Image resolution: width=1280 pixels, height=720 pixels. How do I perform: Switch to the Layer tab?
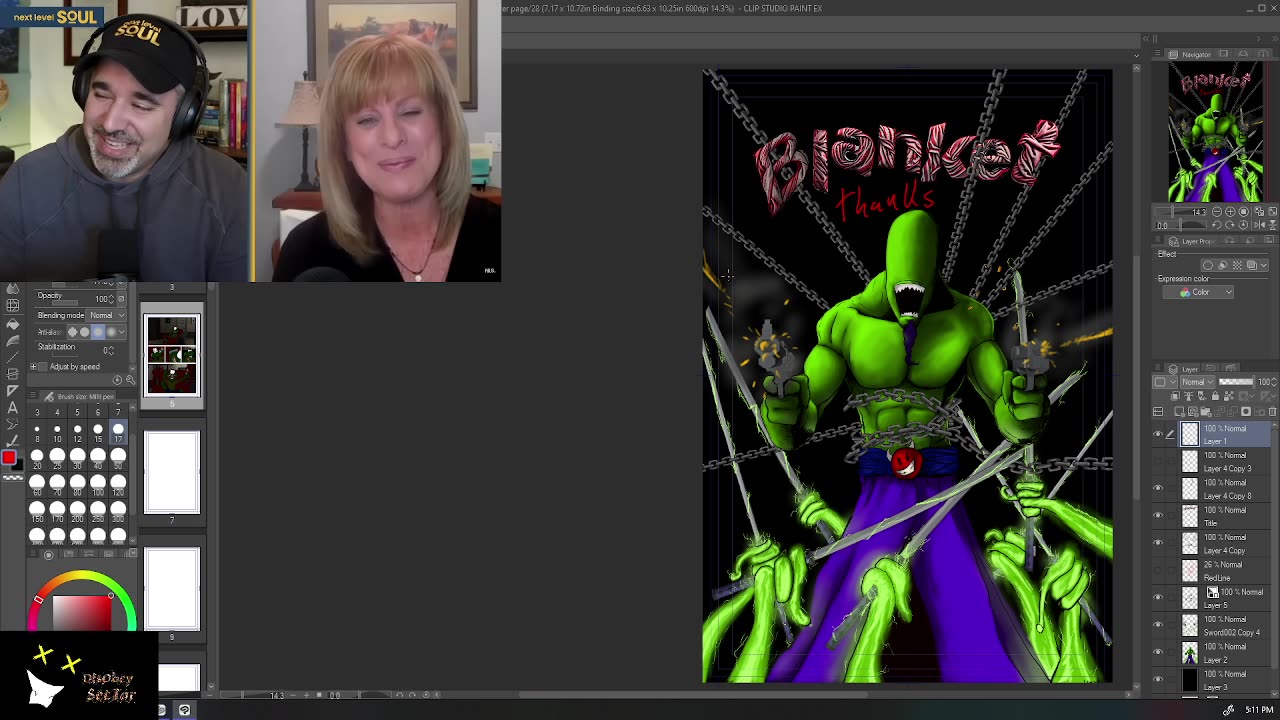(x=1184, y=369)
